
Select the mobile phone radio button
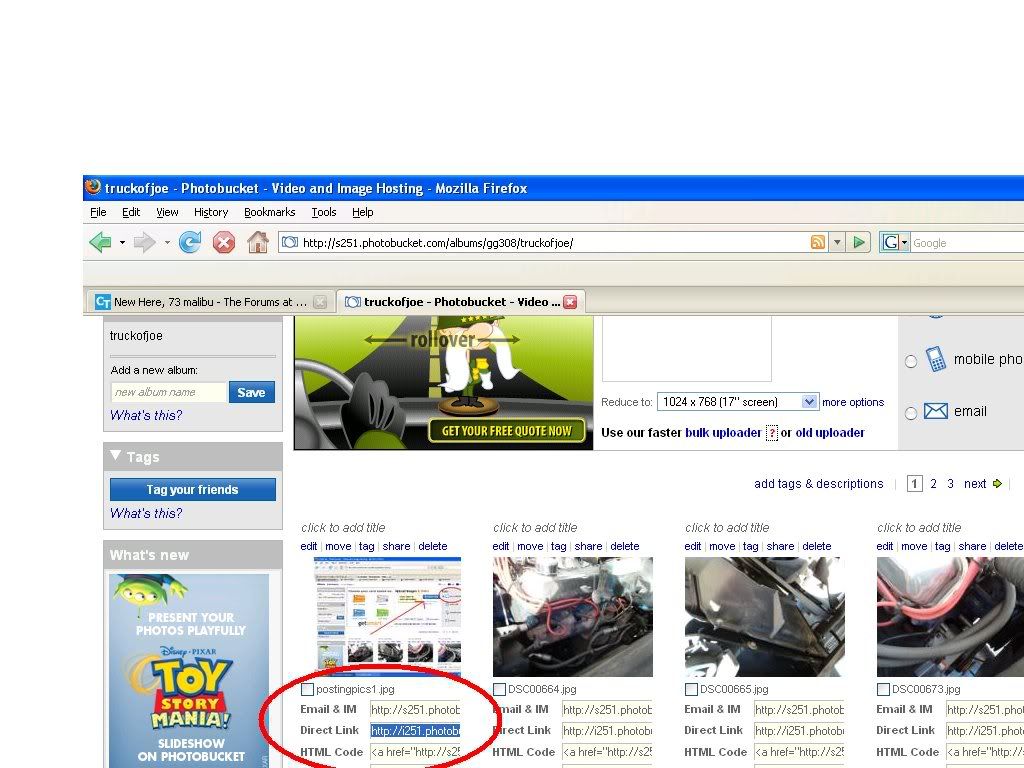click(911, 361)
